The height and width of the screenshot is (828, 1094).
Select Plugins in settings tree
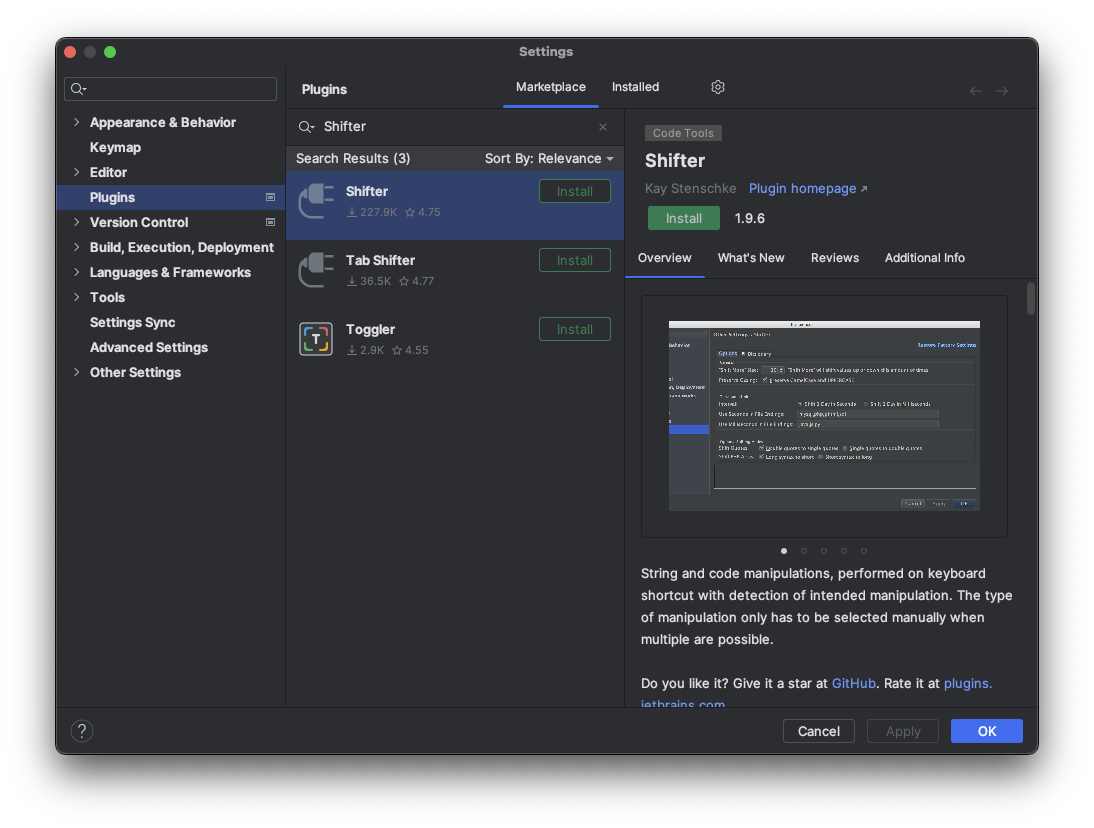click(170, 197)
